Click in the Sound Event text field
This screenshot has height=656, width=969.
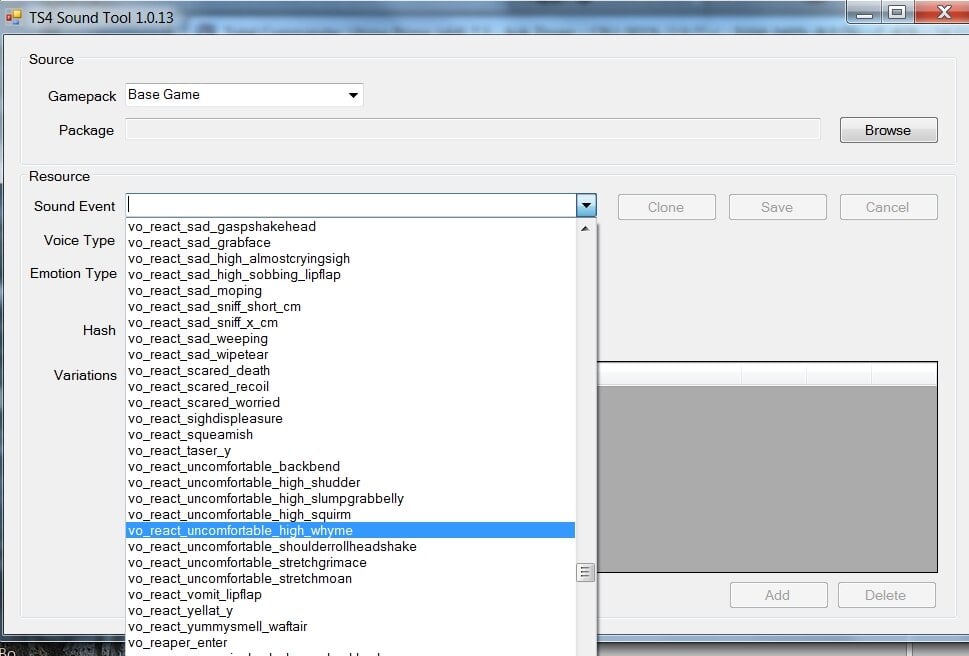point(351,206)
